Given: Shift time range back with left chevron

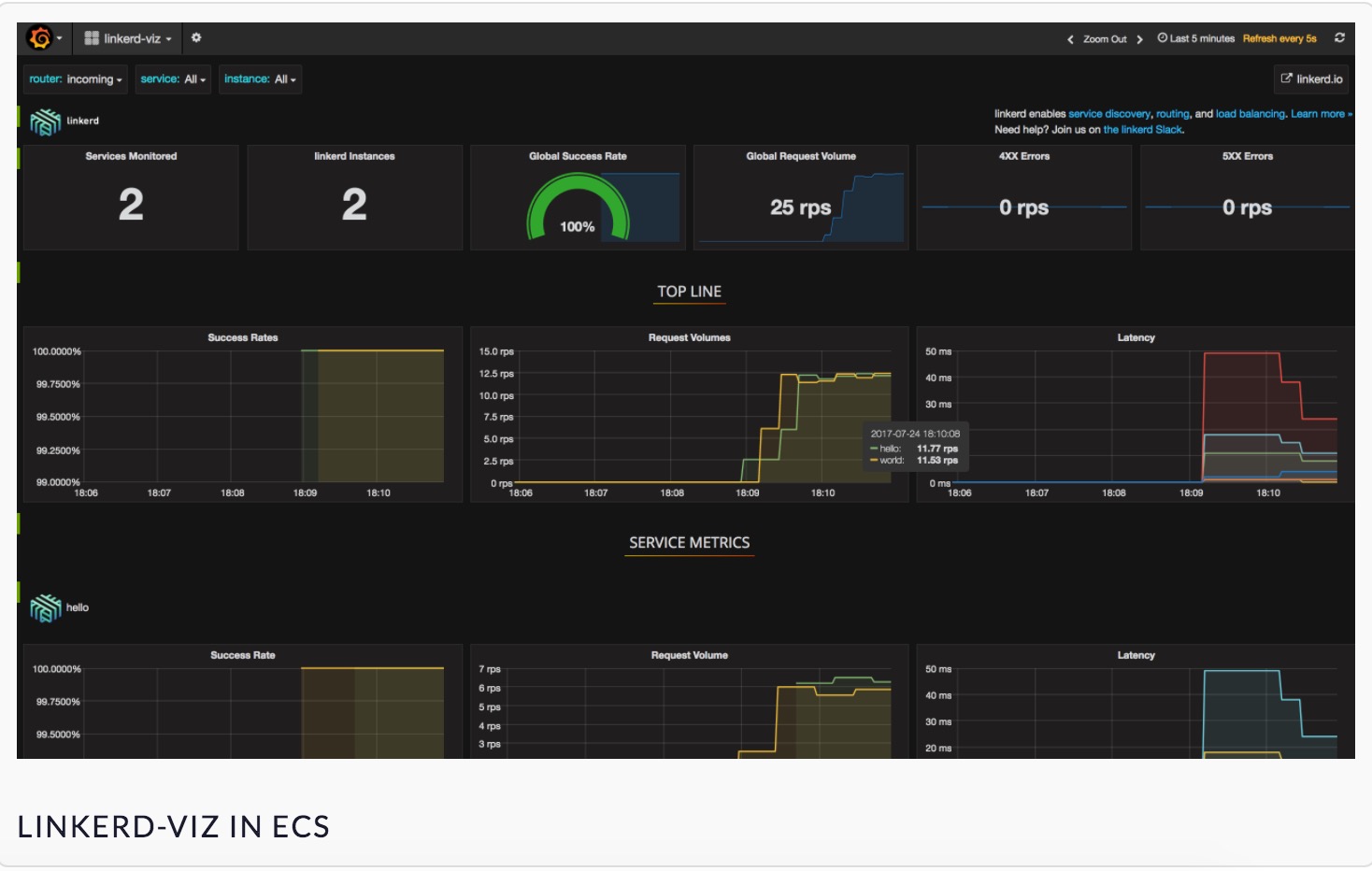Looking at the screenshot, I should (1070, 39).
